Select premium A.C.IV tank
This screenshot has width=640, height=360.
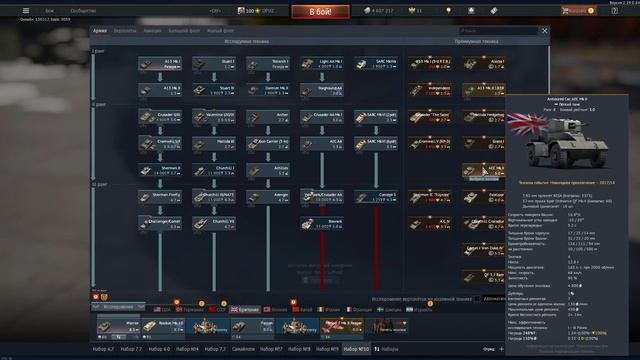pos(430,224)
